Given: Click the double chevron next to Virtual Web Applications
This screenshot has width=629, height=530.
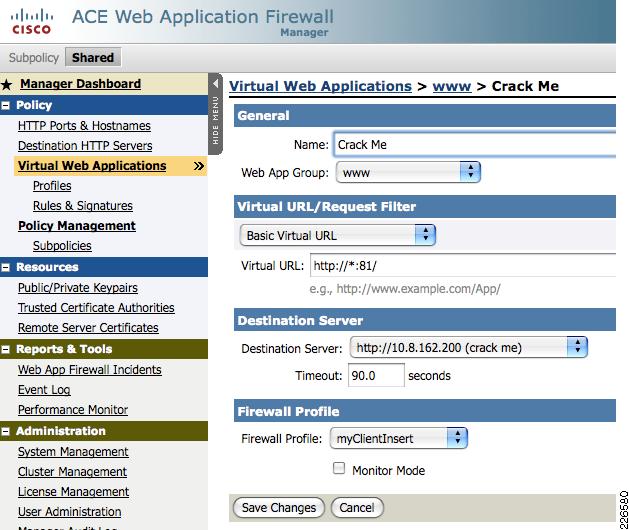Looking at the screenshot, I should click(199, 166).
